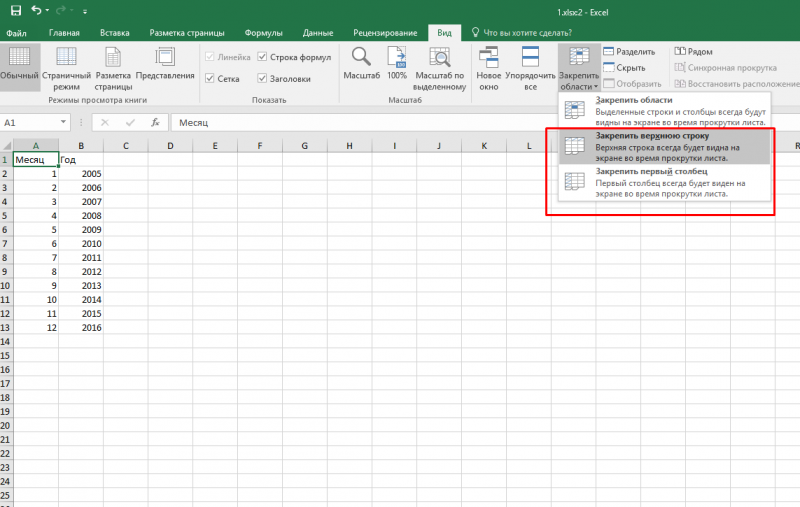
Task: Select cell B1 containing Год
Action: [x=81, y=160]
